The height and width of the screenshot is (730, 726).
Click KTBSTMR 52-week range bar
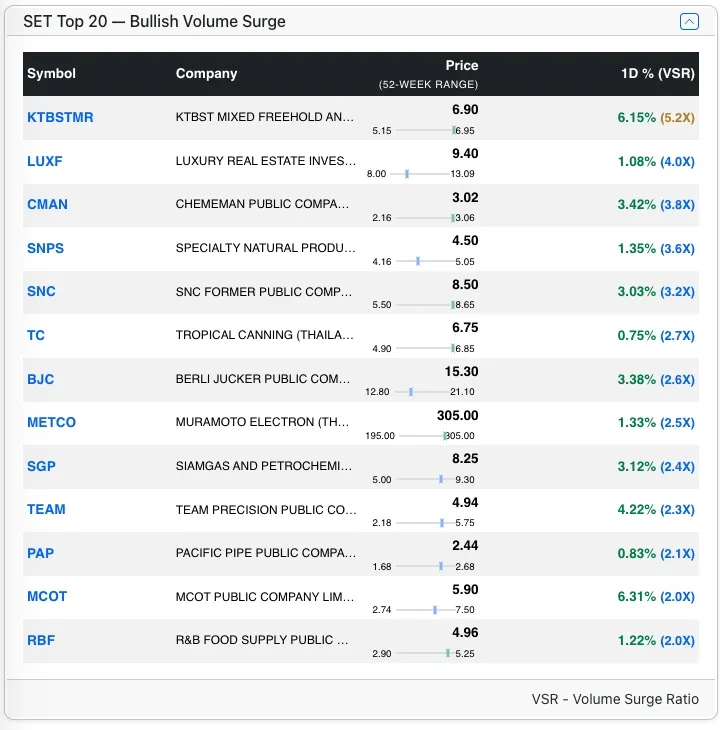[424, 130]
